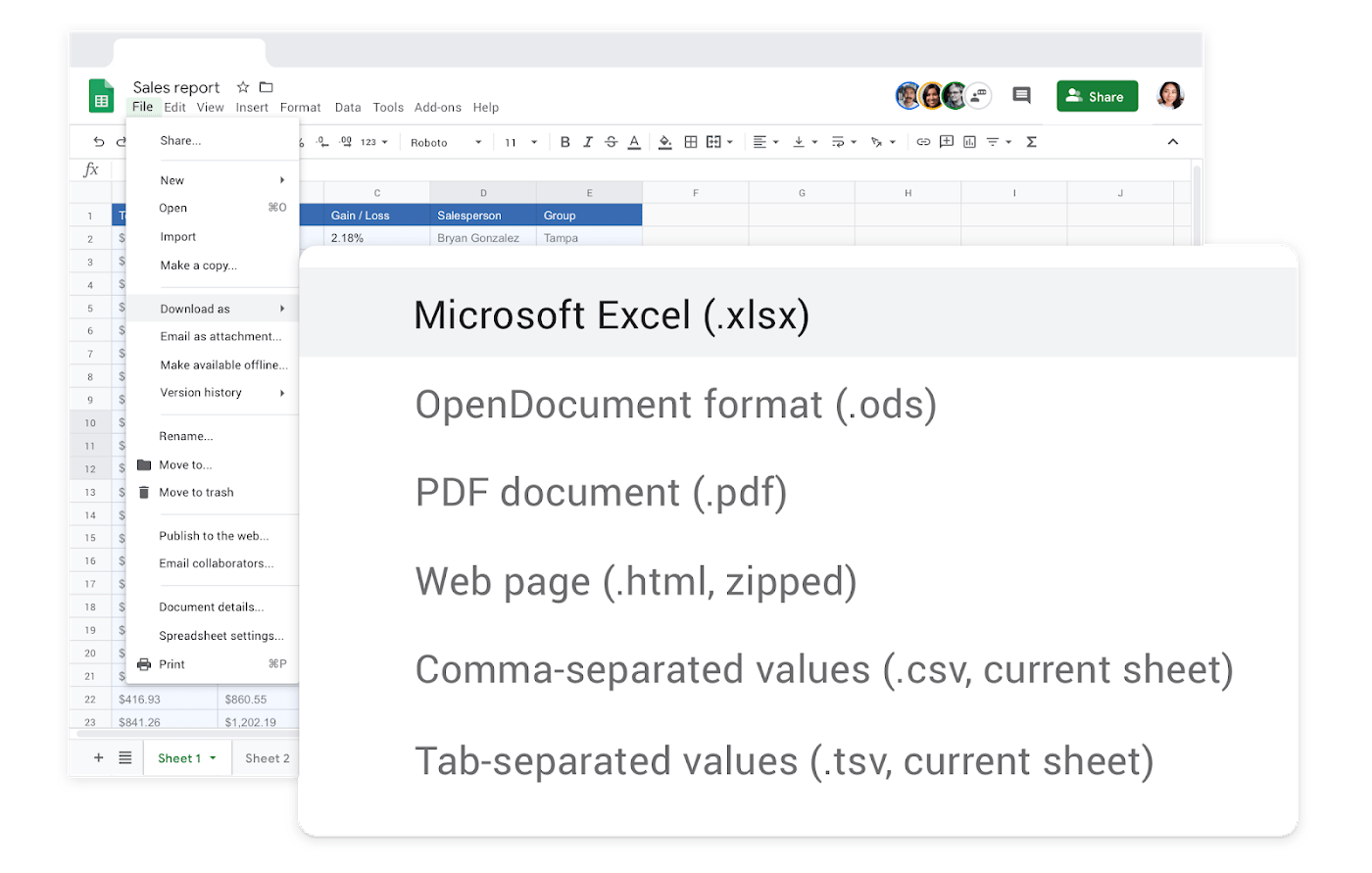Image resolution: width=1372 pixels, height=873 pixels.
Task: Click the insert comment icon
Action: tap(947, 142)
